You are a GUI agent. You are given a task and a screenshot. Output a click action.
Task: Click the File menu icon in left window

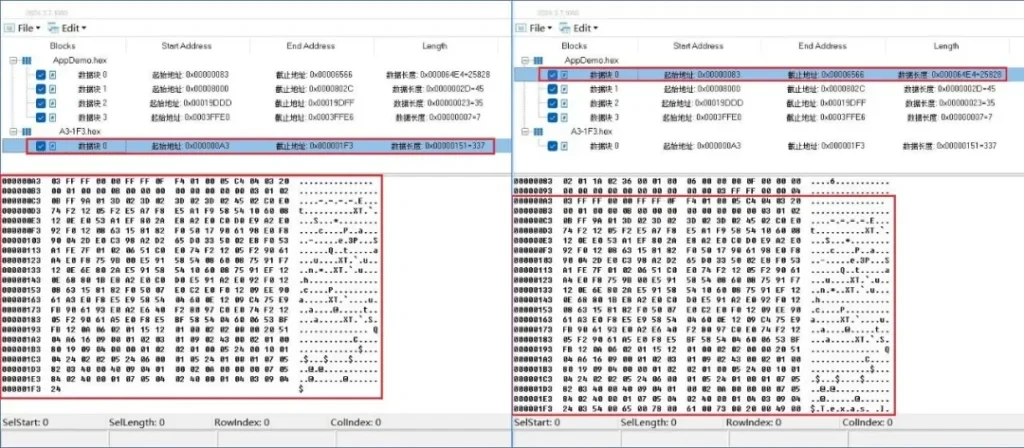[7, 27]
